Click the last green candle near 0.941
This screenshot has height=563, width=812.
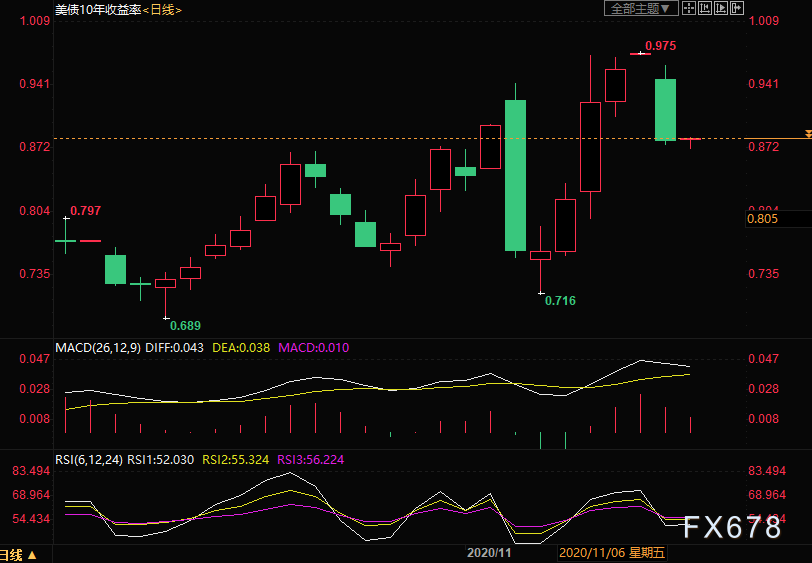click(x=665, y=110)
